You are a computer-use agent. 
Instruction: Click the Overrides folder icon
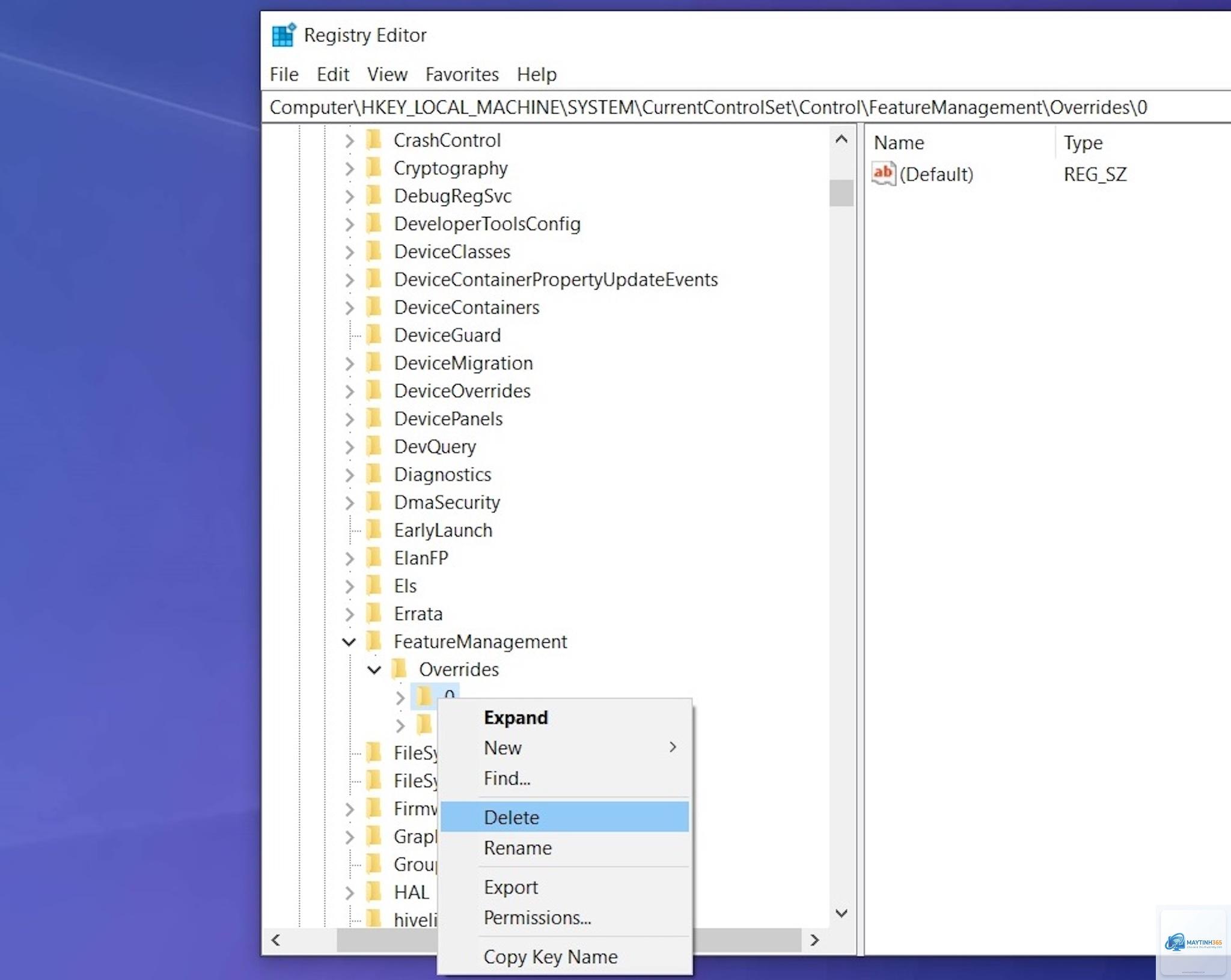click(x=399, y=669)
